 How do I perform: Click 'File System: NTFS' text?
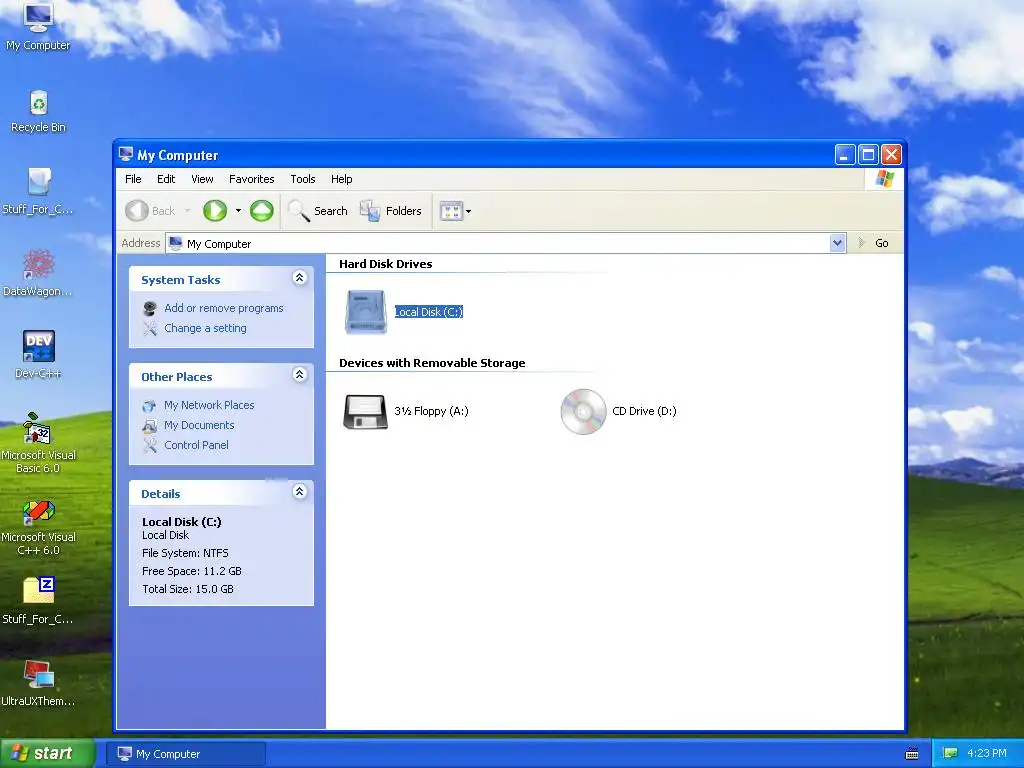185,553
